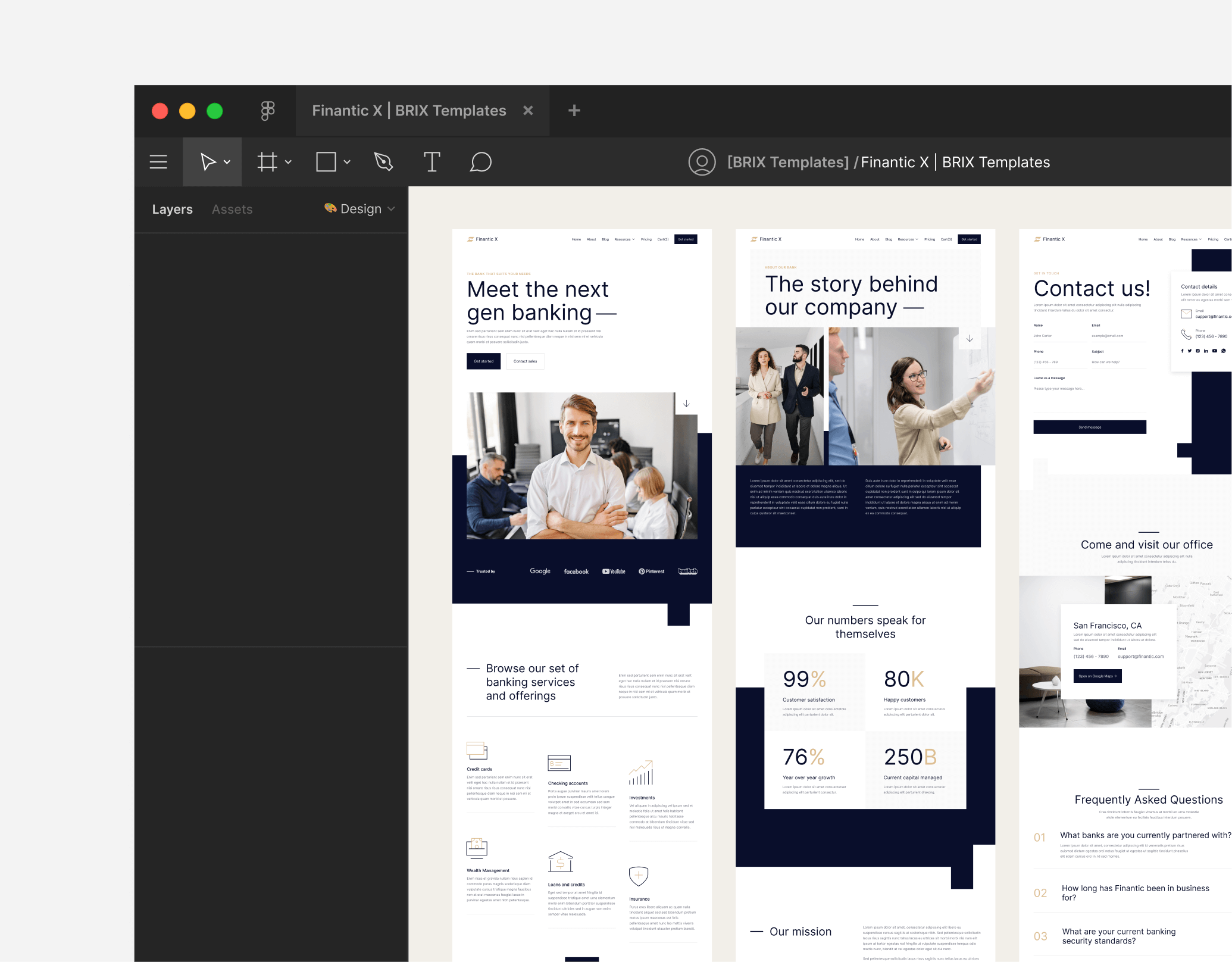Open the Design mode dropdown
The image size is (1232, 962).
pyautogui.click(x=391, y=209)
